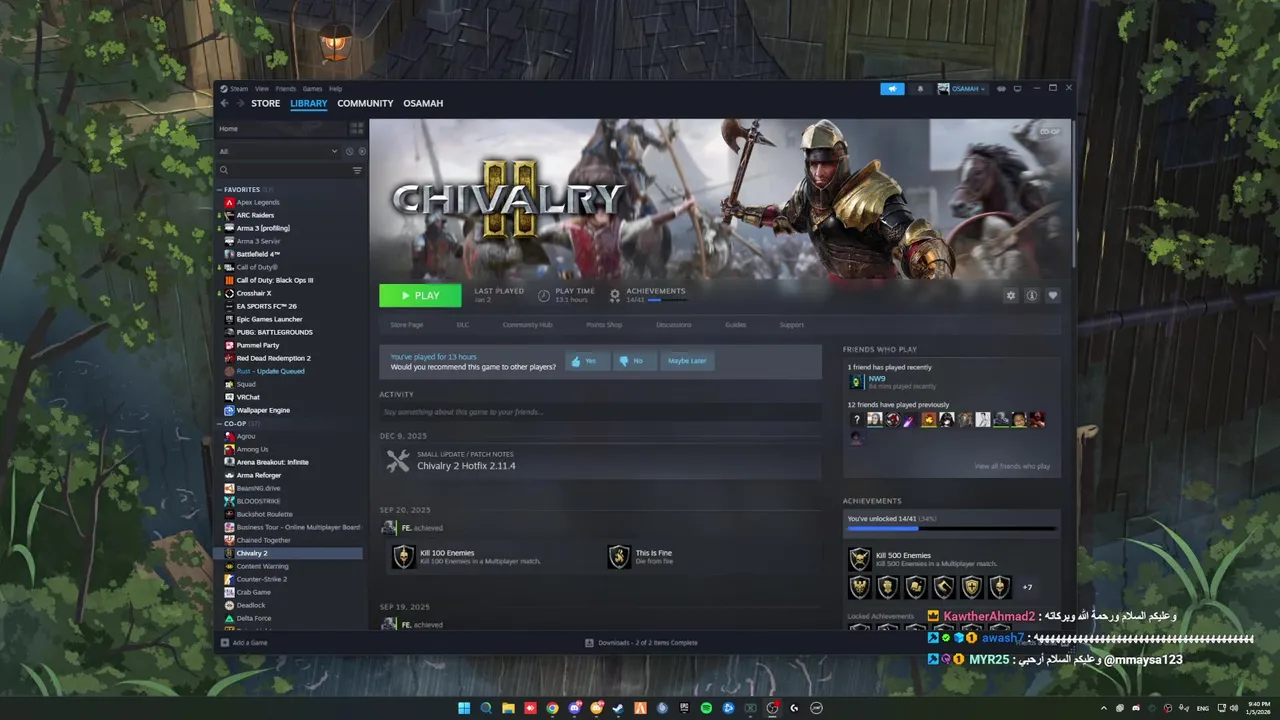Screen dimensions: 1280x720
Task: Open Chivalry 2 manage gear icon
Action: [x=1010, y=295]
